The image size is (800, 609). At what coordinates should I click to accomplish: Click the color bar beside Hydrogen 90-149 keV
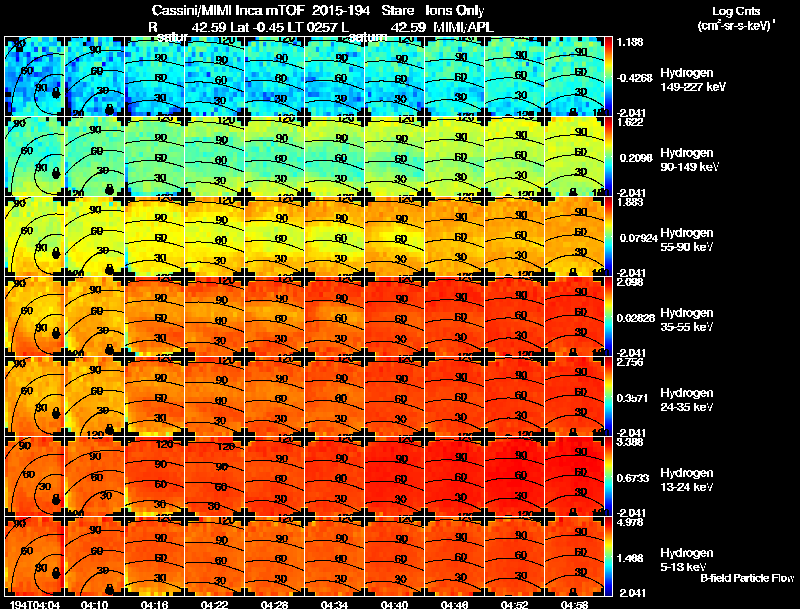tap(608, 156)
